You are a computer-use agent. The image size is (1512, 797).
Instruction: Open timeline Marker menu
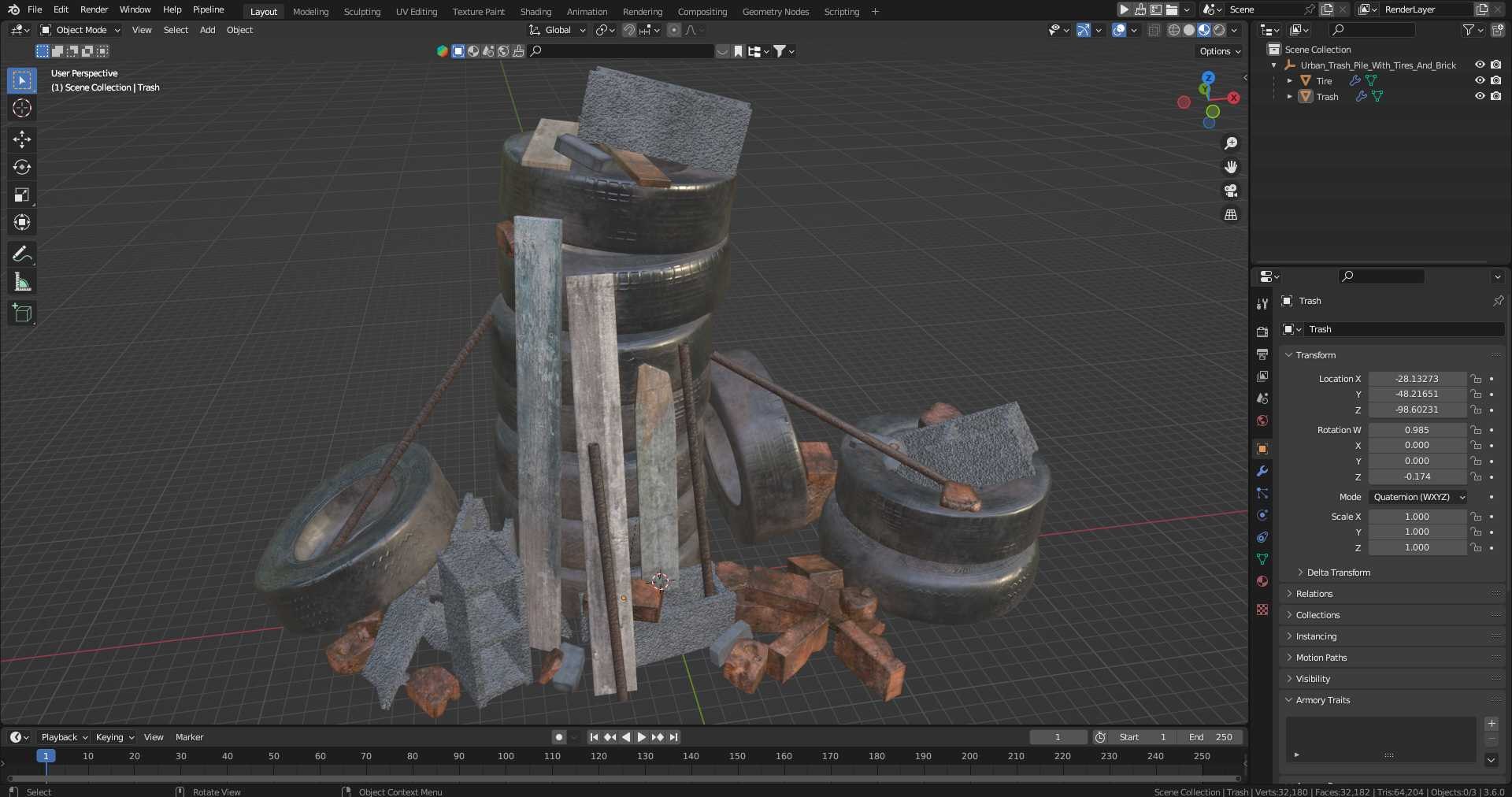[x=189, y=737]
